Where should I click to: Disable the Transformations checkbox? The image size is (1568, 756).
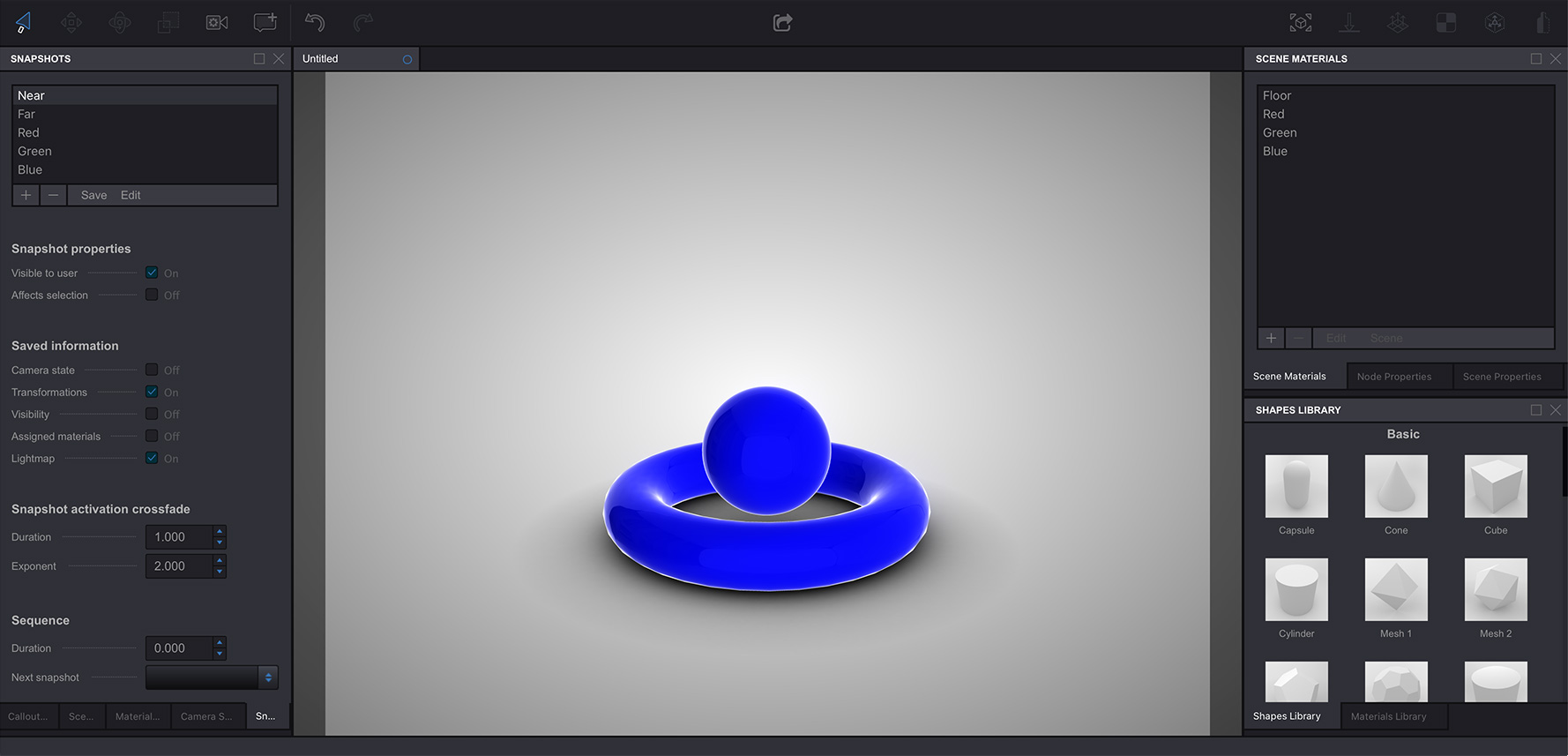152,392
